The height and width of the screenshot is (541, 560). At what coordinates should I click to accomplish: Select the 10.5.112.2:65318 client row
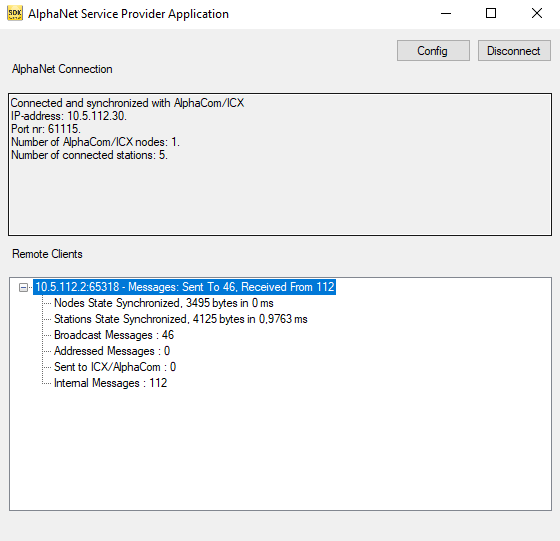pos(184,287)
